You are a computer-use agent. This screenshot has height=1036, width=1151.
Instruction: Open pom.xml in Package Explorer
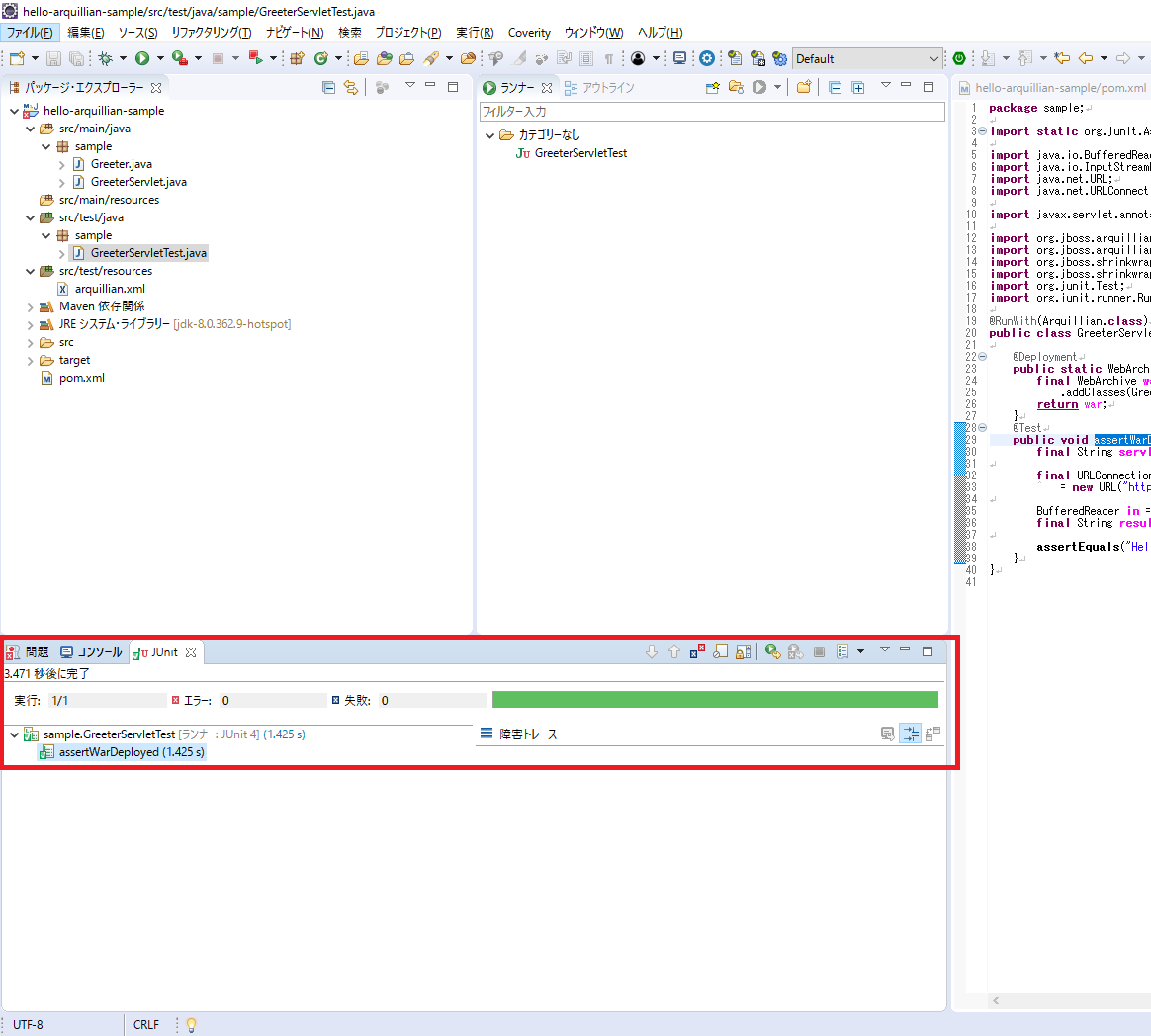coord(81,378)
